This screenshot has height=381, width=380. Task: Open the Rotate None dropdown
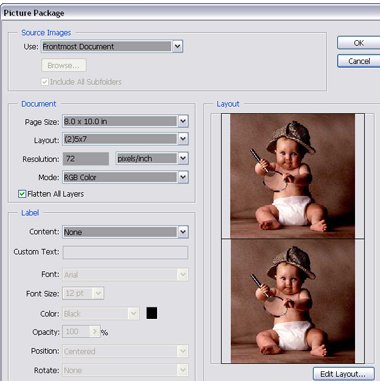[x=125, y=370]
